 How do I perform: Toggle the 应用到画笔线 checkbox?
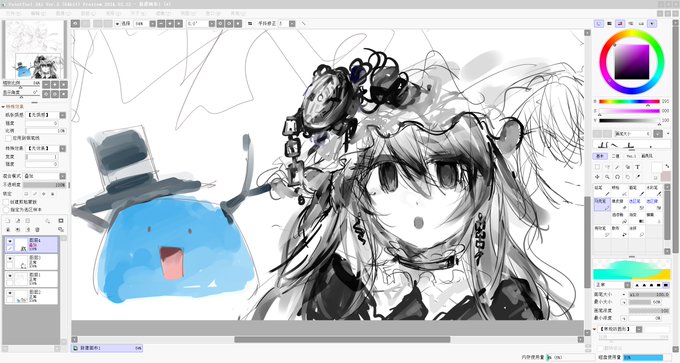[x=8, y=138]
